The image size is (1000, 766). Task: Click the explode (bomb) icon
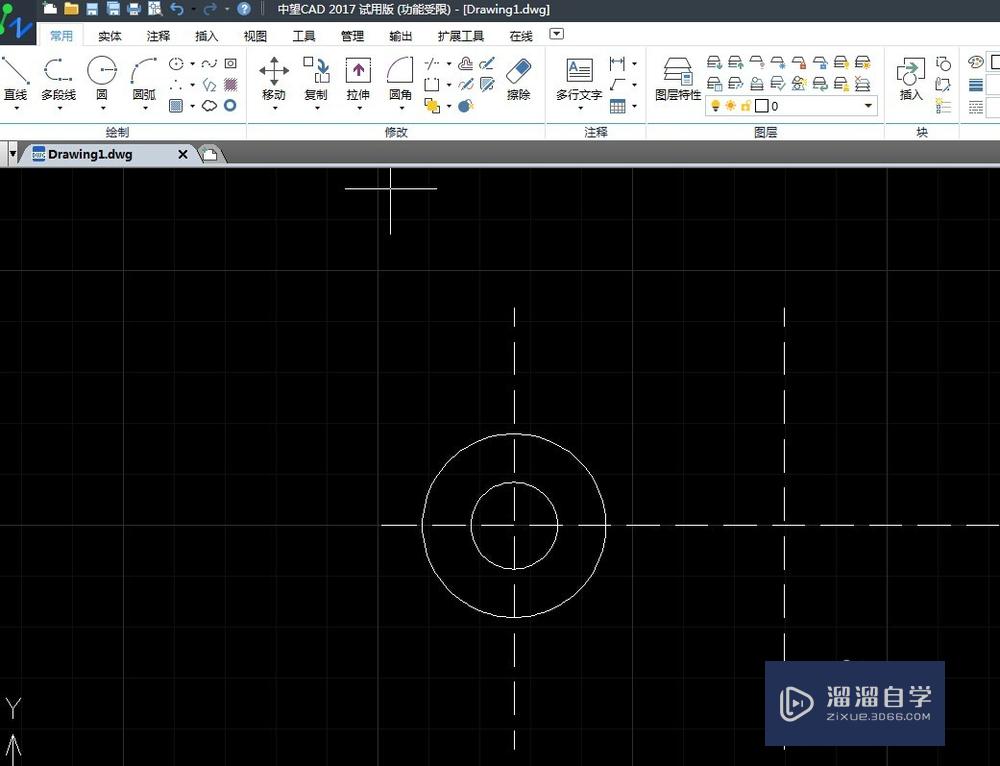point(466,106)
